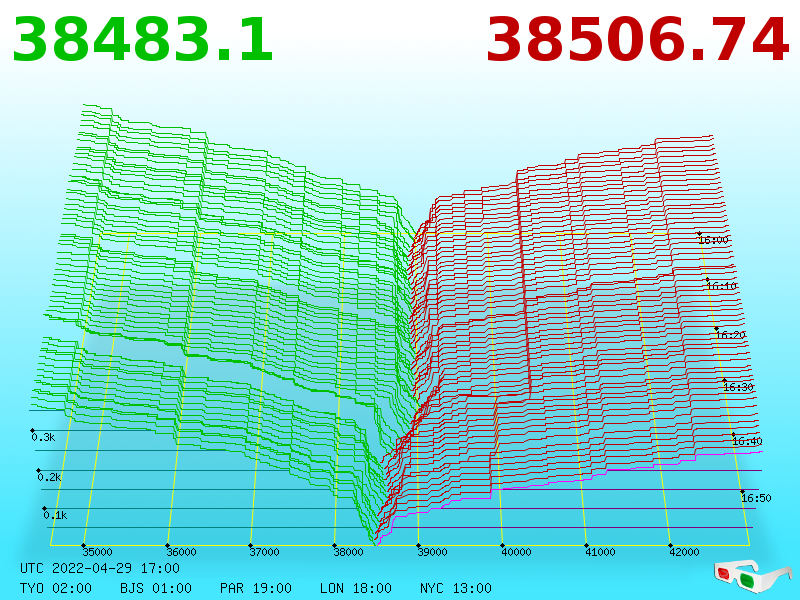
Task: Click the NYC 13:00 New York time
Action: pos(456,588)
